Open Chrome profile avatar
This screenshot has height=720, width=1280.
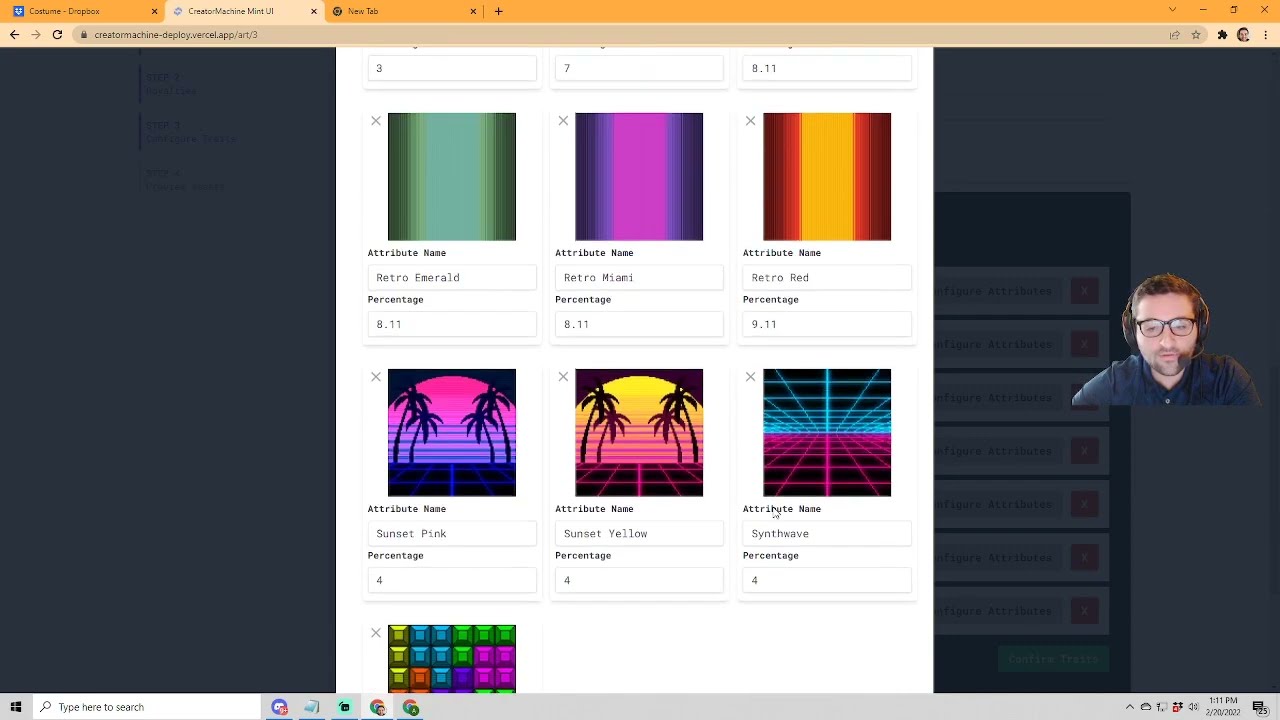click(x=1243, y=35)
